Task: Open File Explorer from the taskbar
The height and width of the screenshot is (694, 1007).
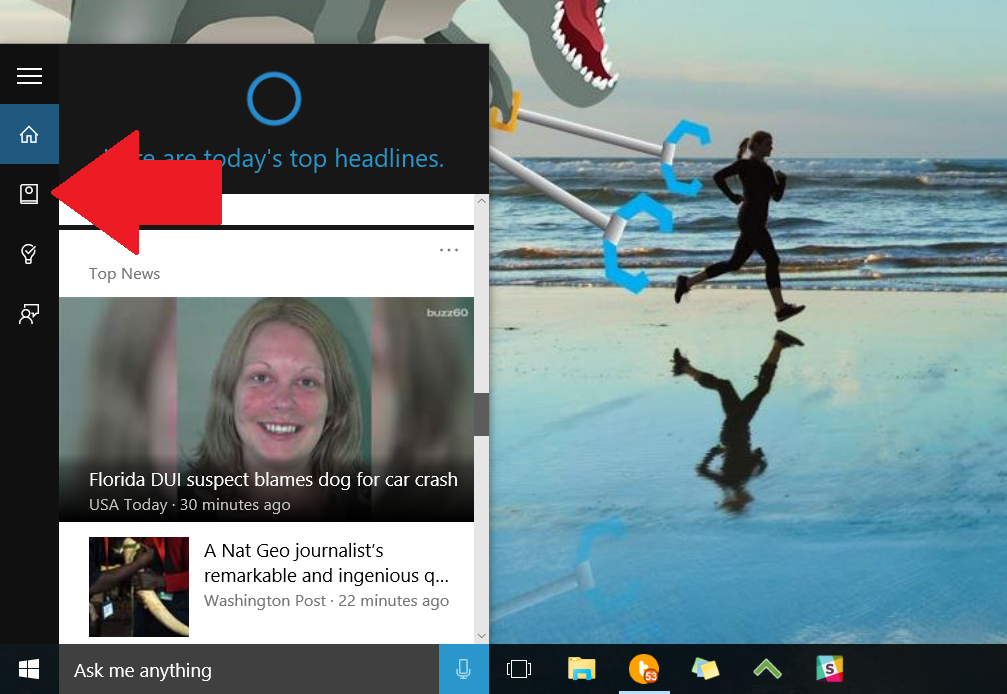Action: coord(580,670)
